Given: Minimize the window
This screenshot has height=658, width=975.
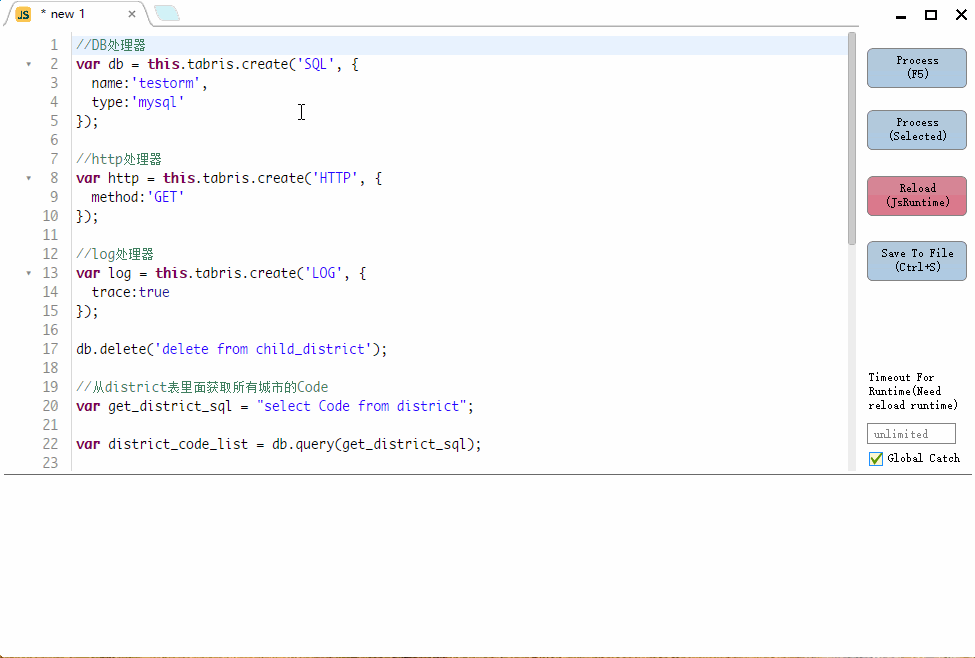Looking at the screenshot, I should [900, 15].
